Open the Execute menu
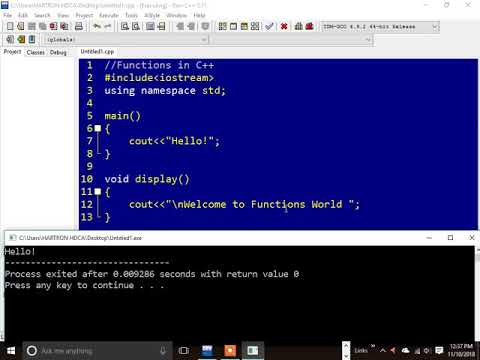Viewport: 480px width, 360px height. (109, 15)
